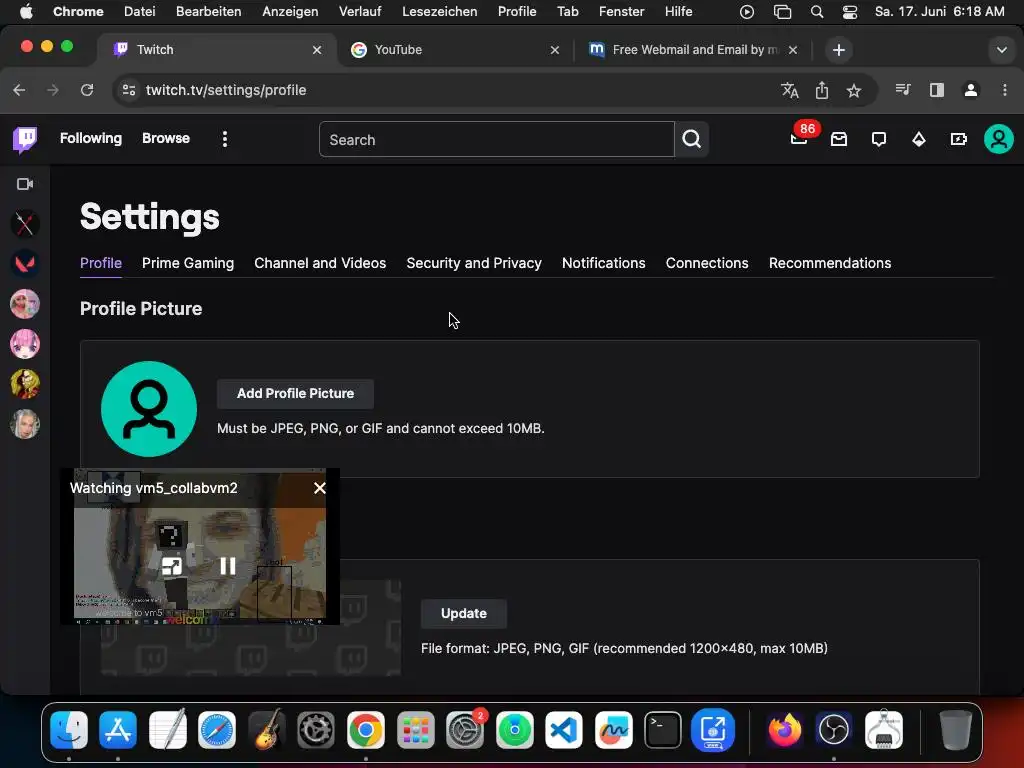
Task: Focus the Twitch search field
Action: (x=496, y=139)
